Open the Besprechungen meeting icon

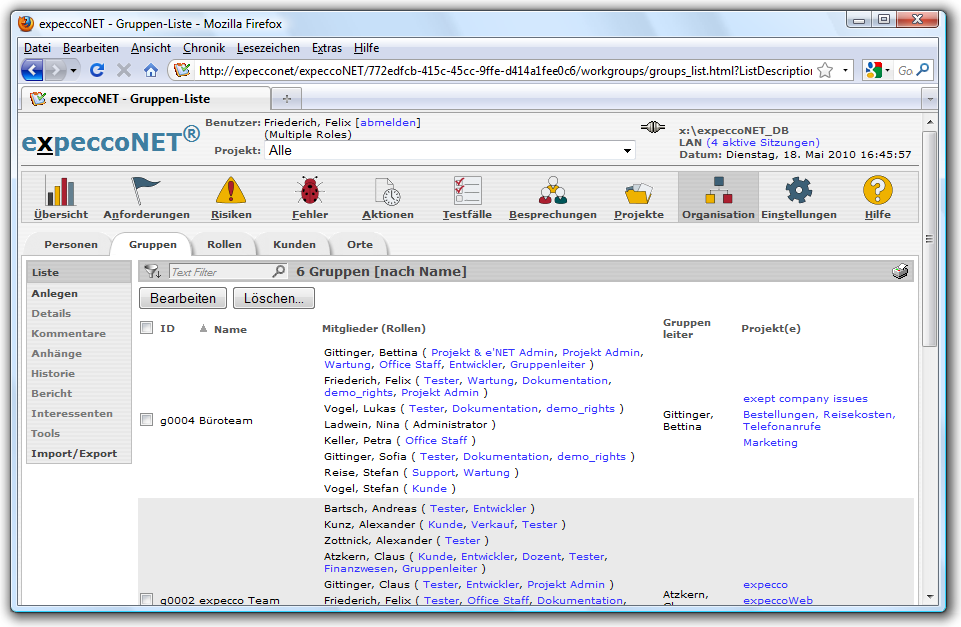click(552, 191)
